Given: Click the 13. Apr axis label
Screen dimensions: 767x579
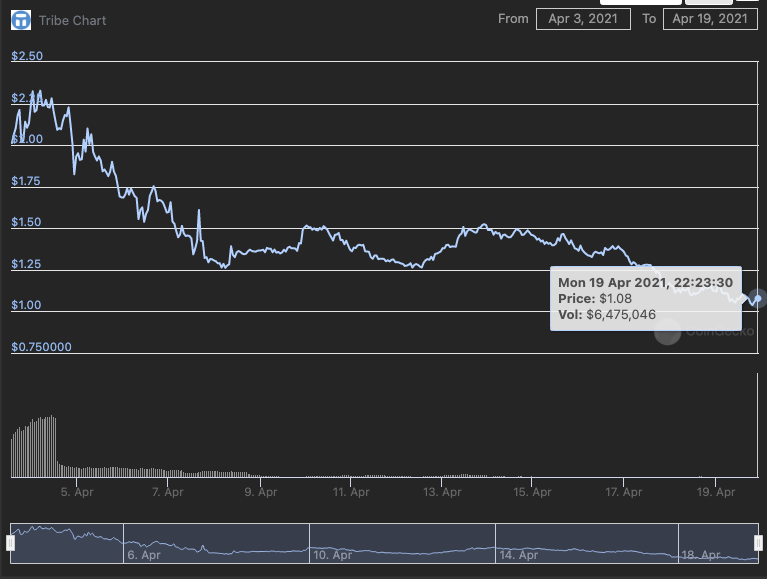Looking at the screenshot, I should point(442,492).
